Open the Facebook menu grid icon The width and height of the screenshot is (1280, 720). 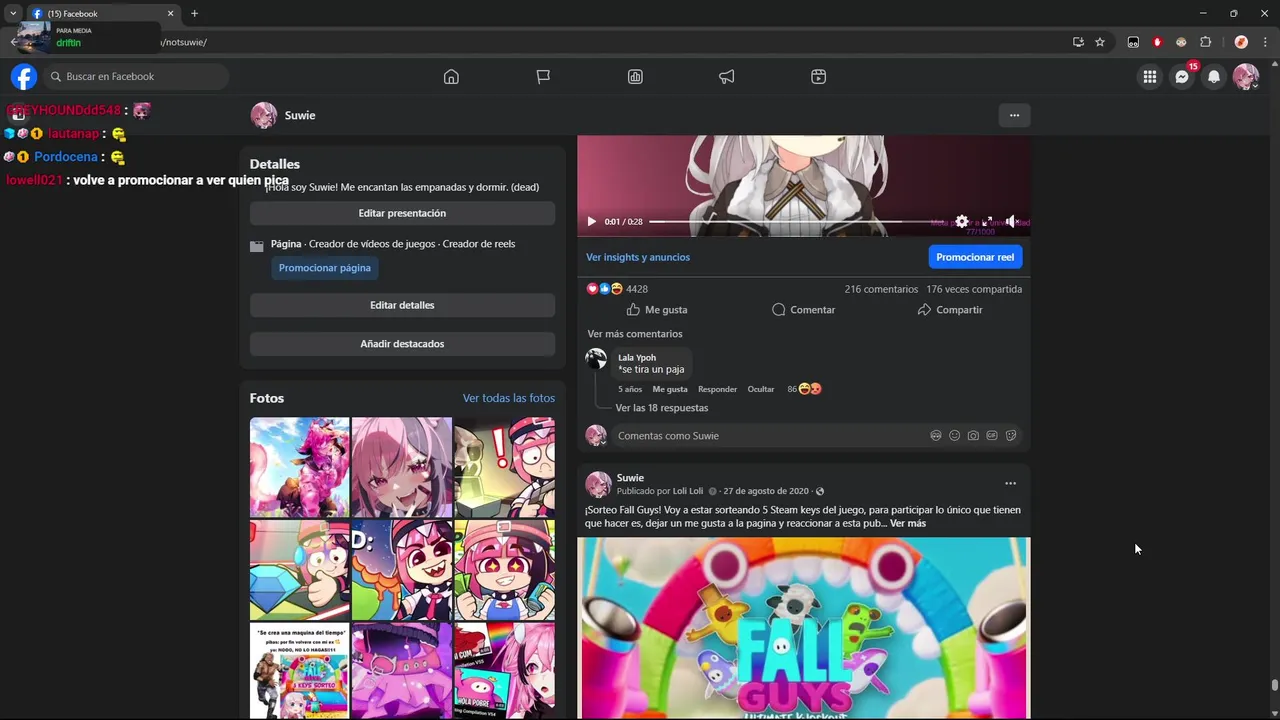click(1150, 77)
